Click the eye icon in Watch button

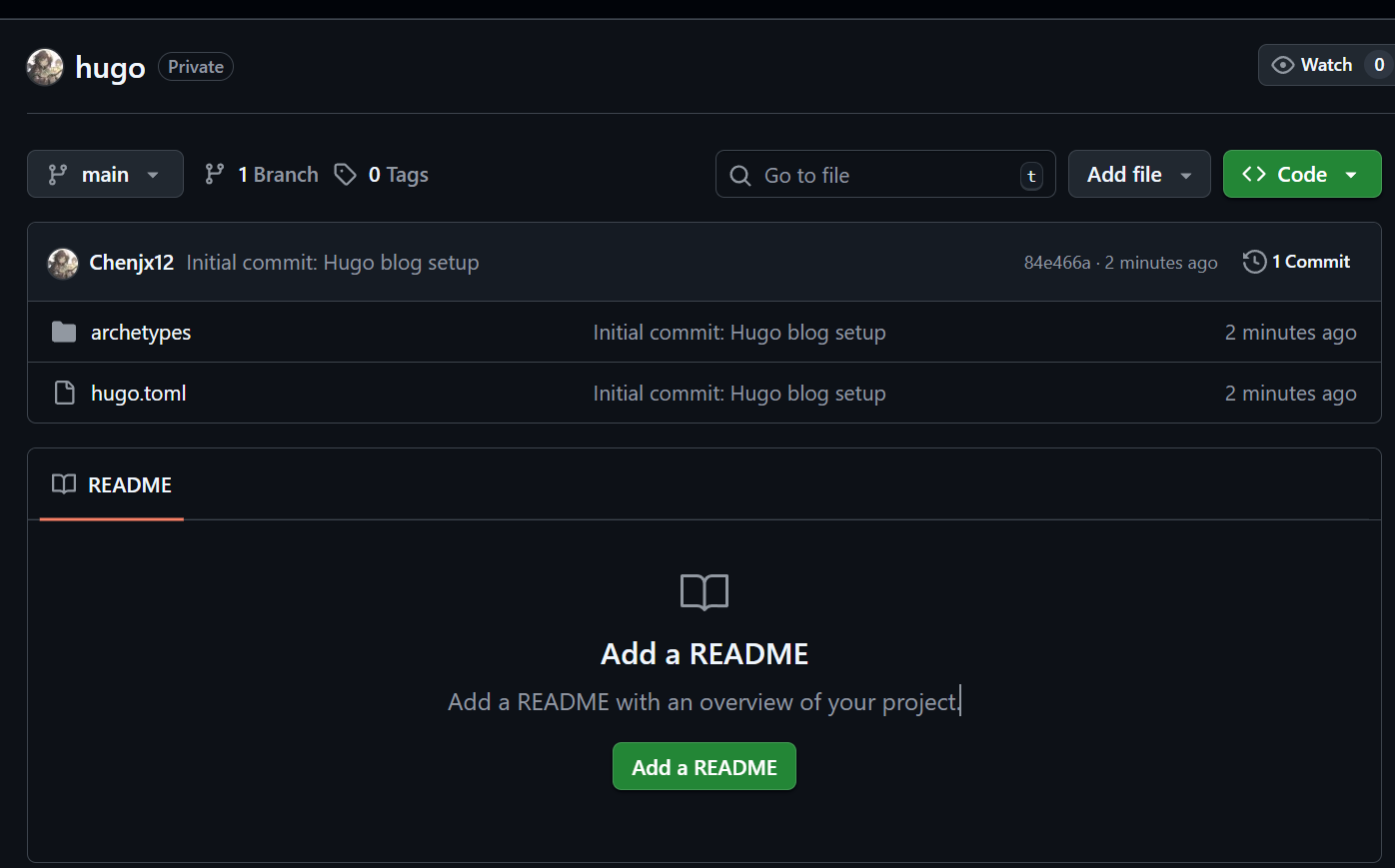tap(1282, 65)
